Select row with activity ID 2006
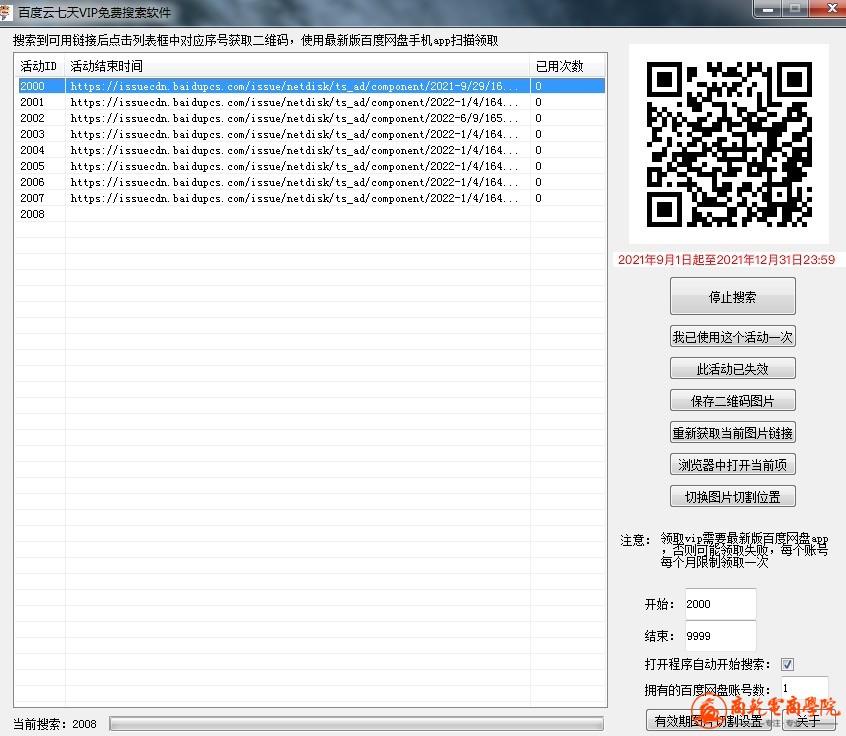 pyautogui.click(x=310, y=182)
